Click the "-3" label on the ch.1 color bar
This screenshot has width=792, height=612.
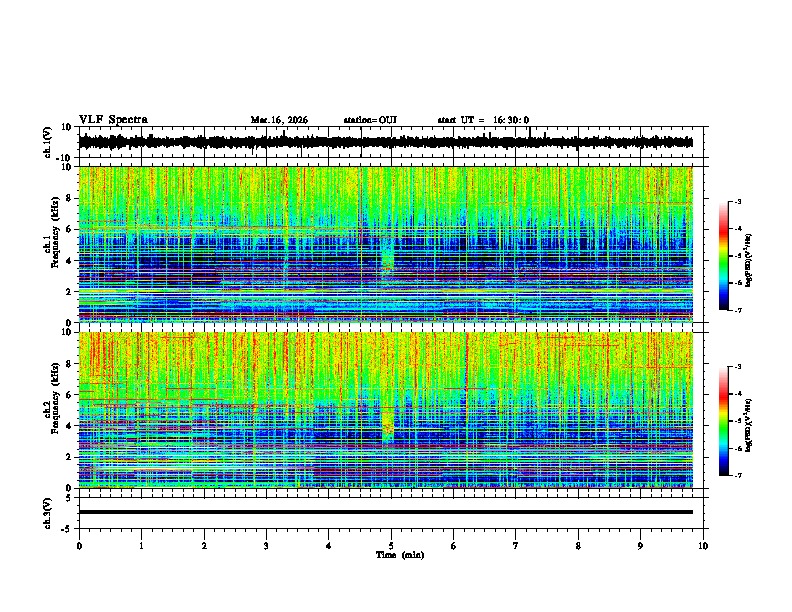(737, 201)
